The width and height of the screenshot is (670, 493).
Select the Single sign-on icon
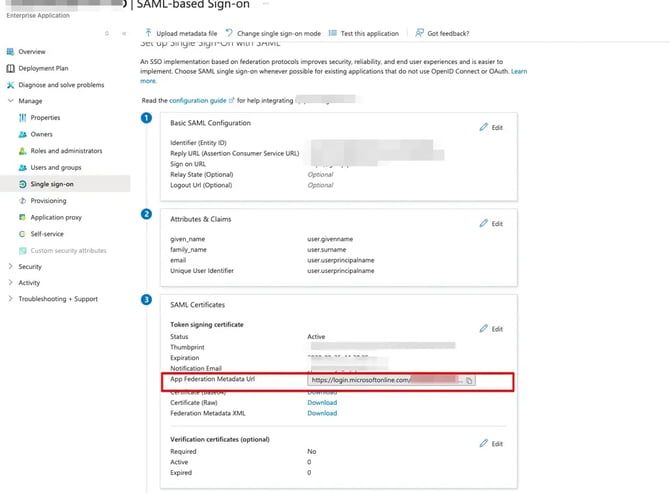23,184
